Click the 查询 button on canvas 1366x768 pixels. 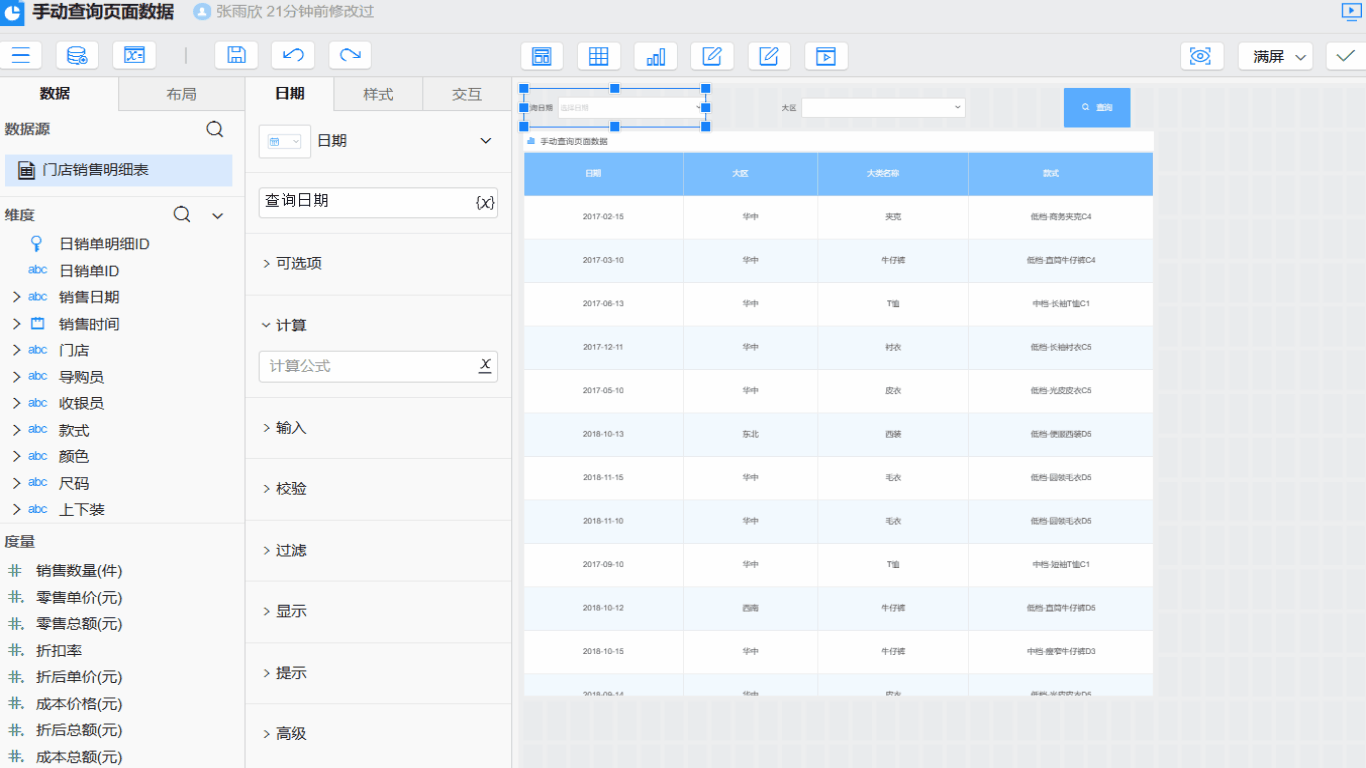coord(1097,107)
